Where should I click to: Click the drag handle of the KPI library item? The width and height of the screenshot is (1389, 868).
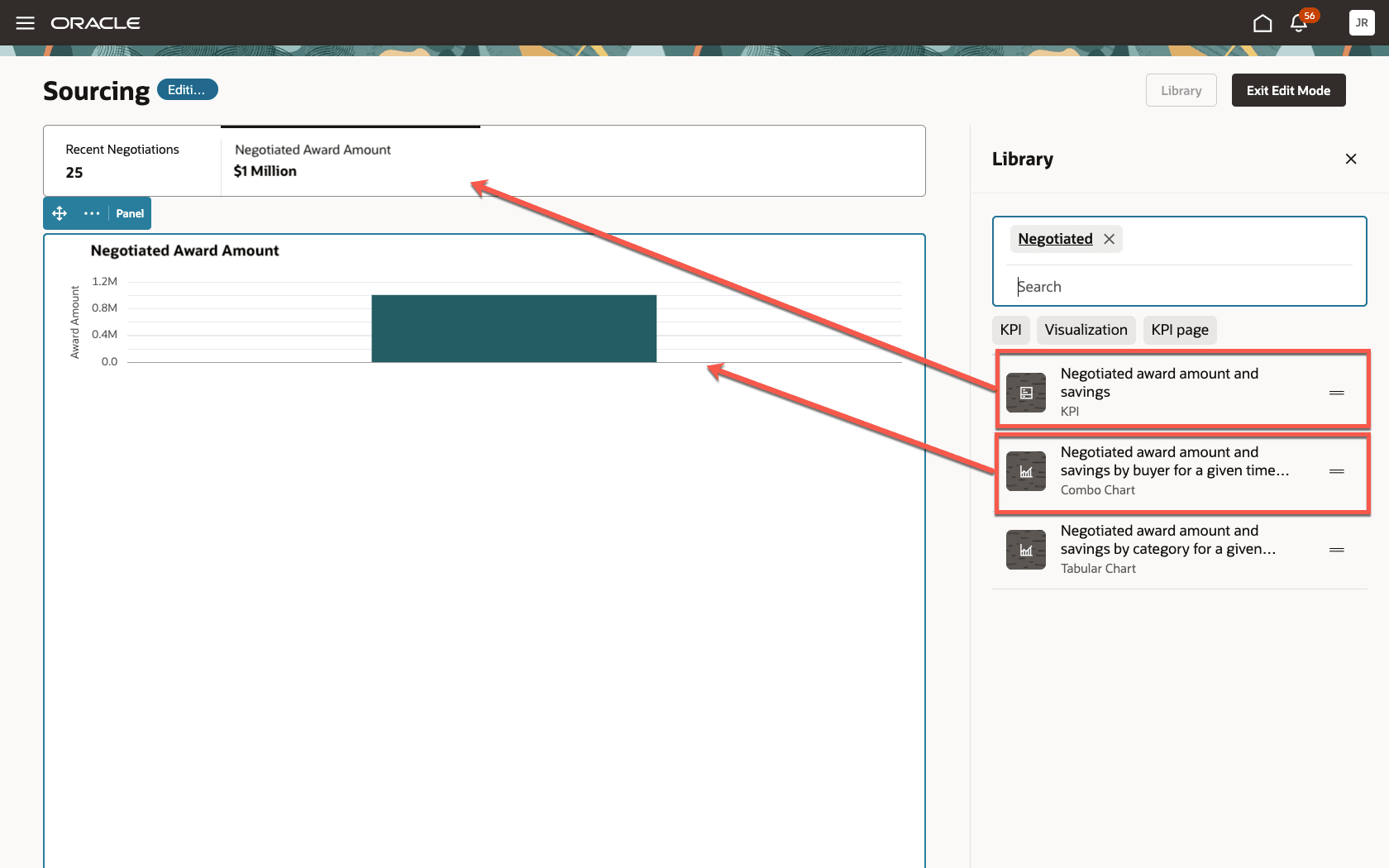coord(1337,393)
